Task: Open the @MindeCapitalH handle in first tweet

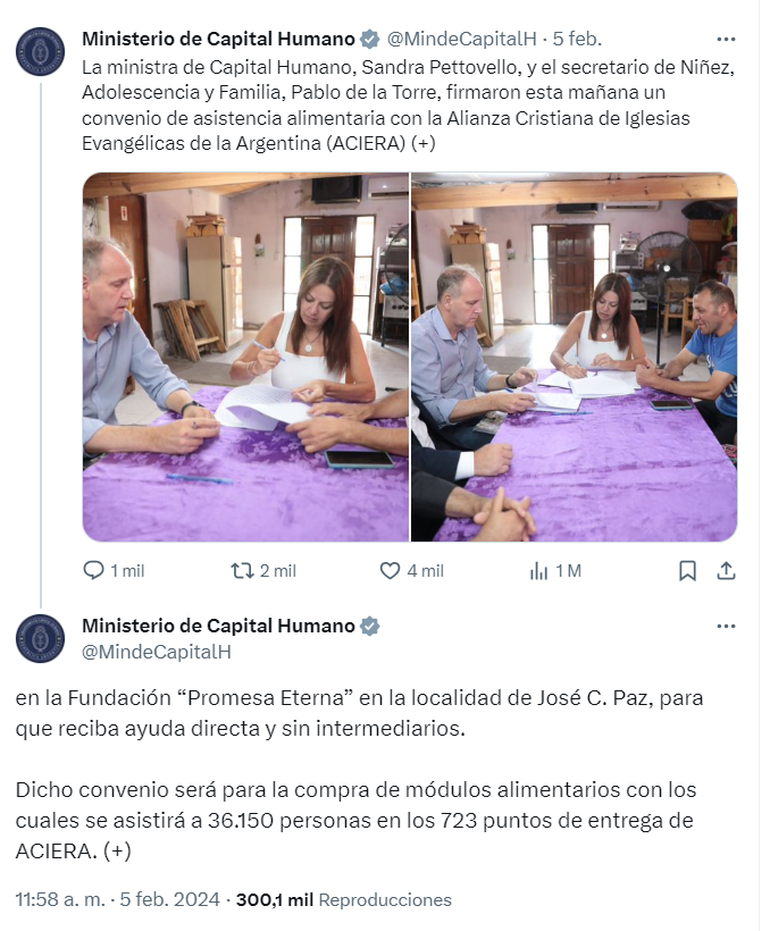Action: (461, 39)
